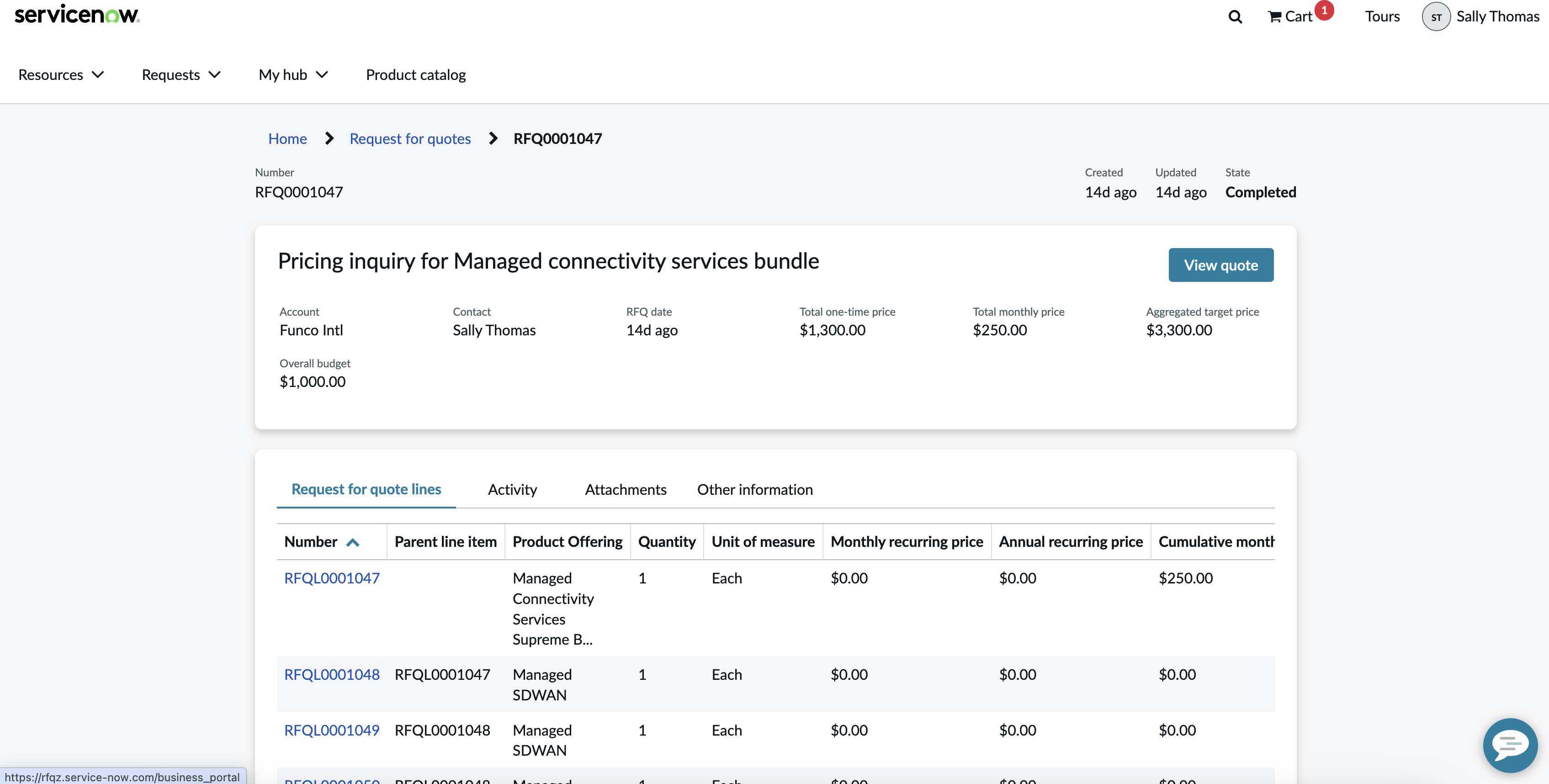Click the View quote button
The image size is (1549, 784).
click(x=1220, y=265)
